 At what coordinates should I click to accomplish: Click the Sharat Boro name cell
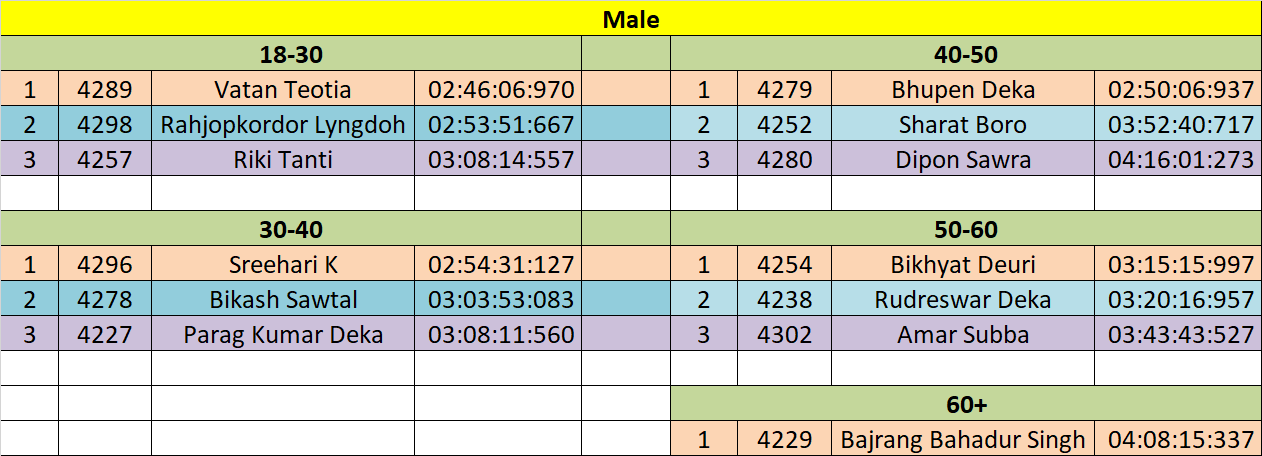(x=962, y=125)
